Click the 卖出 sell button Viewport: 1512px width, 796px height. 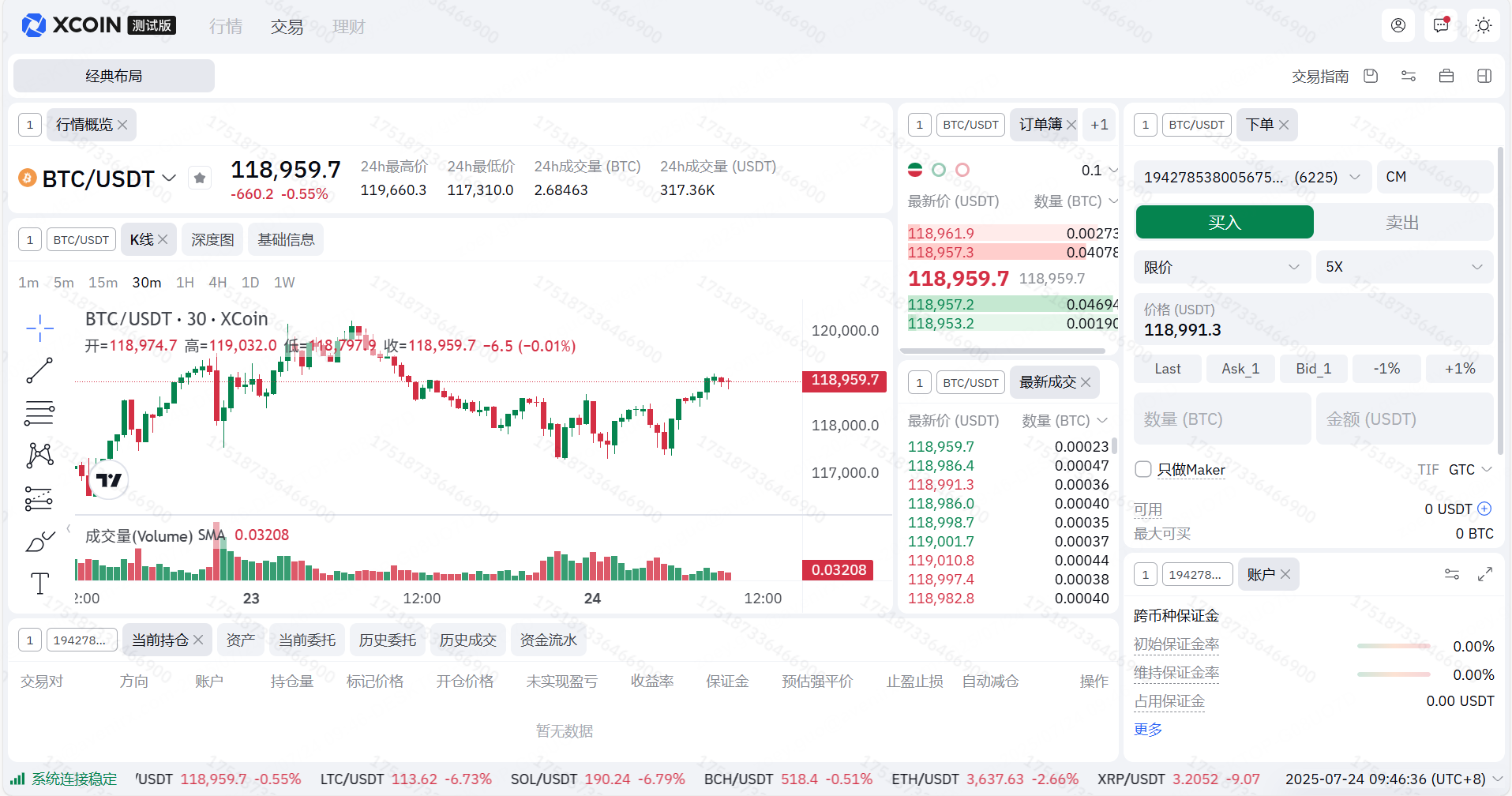point(1402,223)
